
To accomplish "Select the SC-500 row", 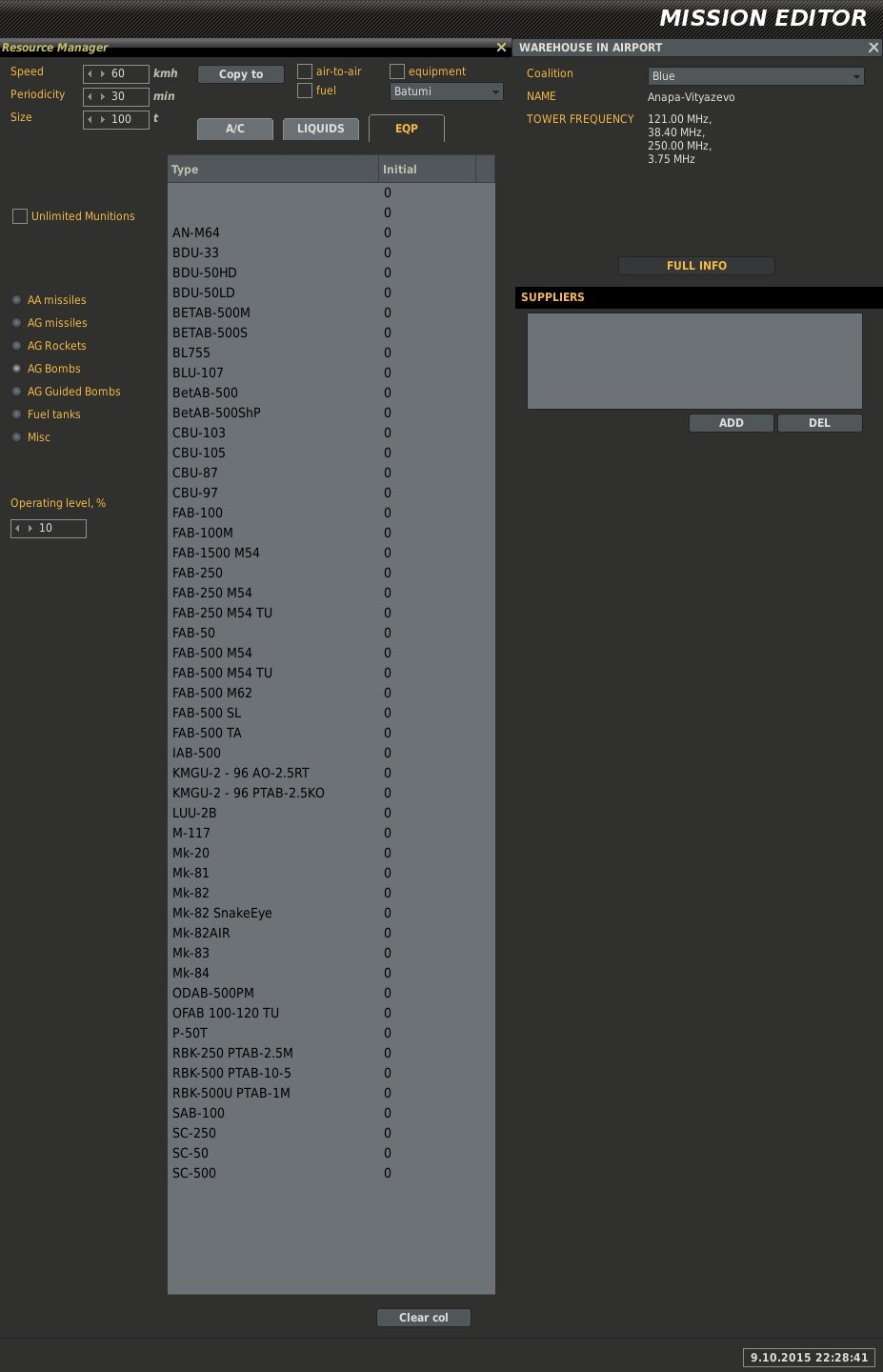I will [x=331, y=1173].
